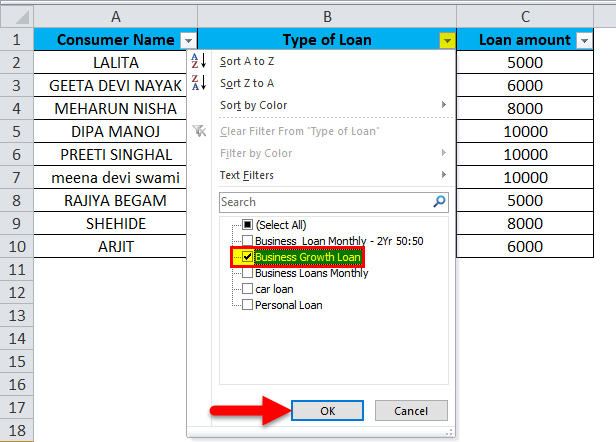Select row 12 header

[x=16, y=293]
